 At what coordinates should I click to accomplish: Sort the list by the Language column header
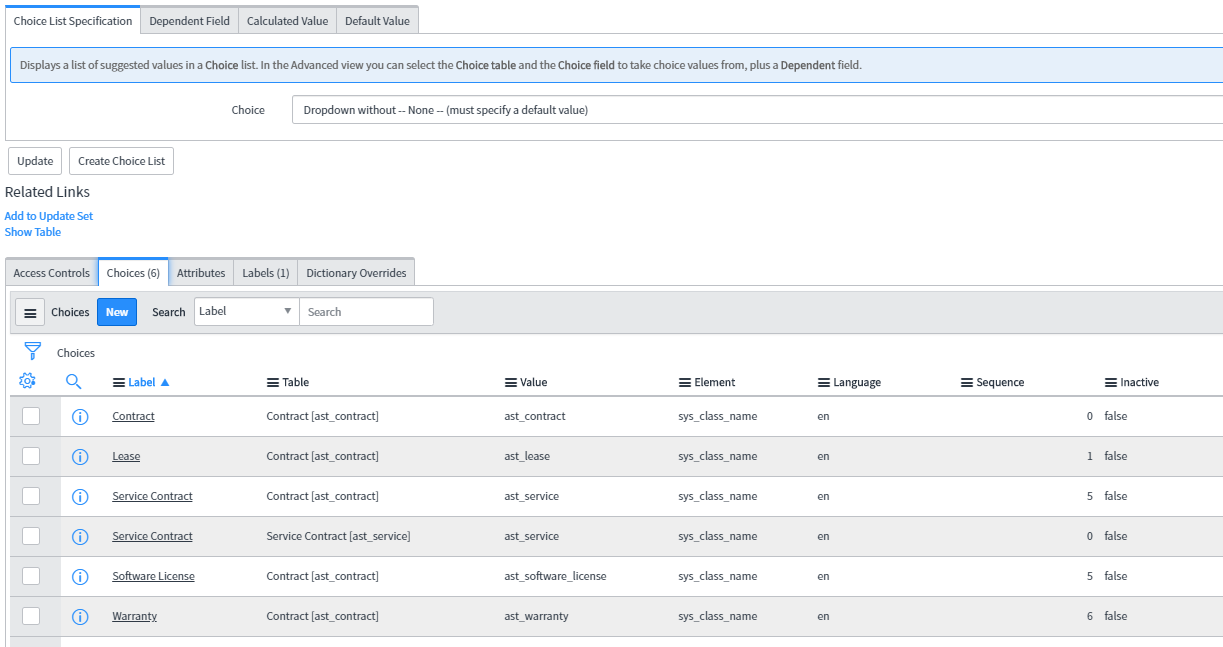click(x=857, y=382)
